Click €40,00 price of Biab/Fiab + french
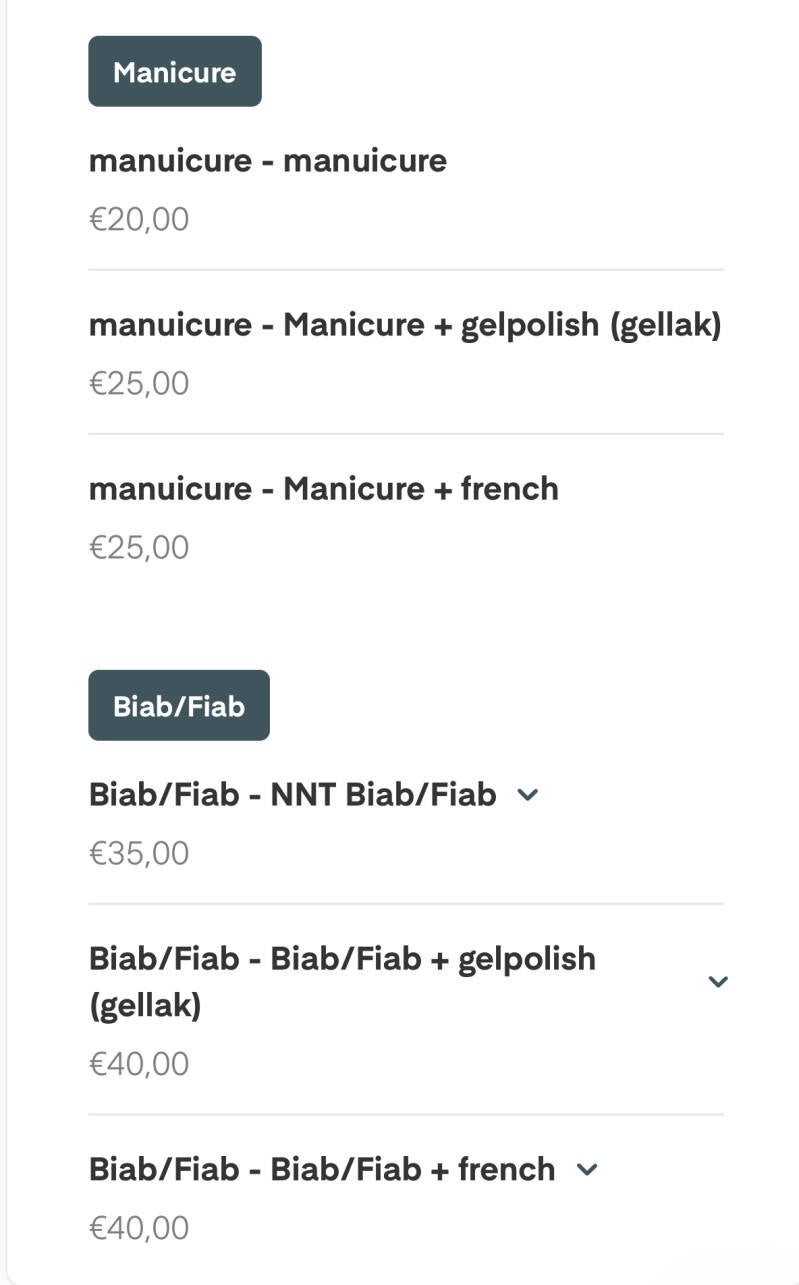Viewport: 799px width, 1285px height. pos(139,1227)
